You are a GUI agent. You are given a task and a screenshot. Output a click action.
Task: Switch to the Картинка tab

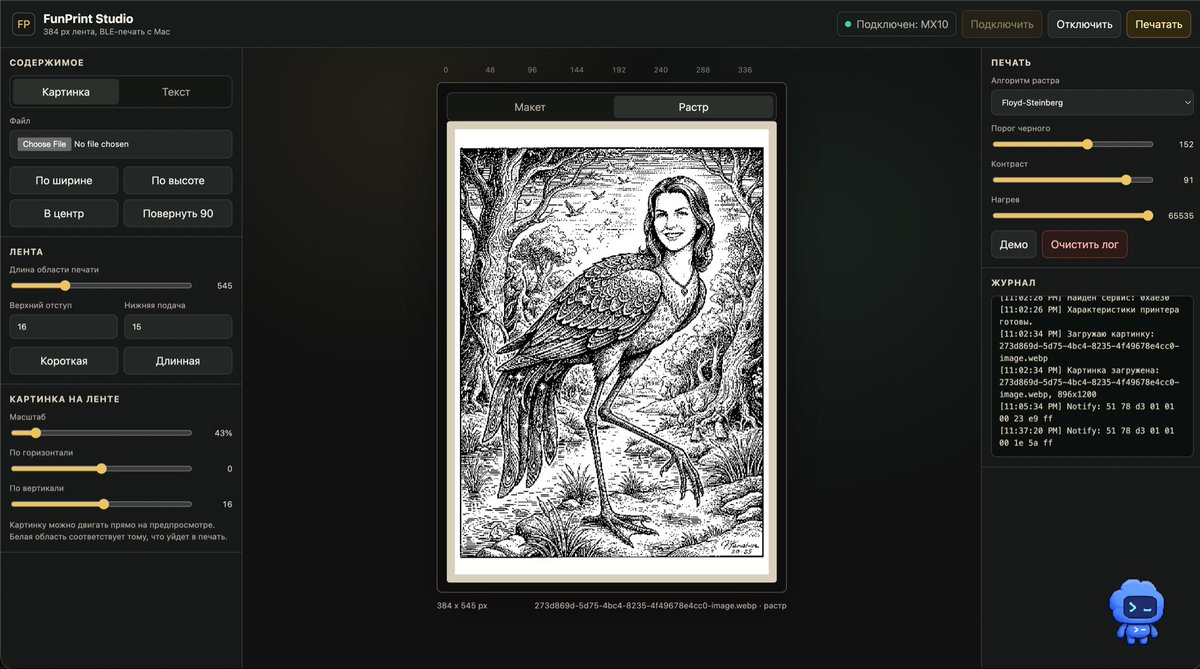[x=66, y=92]
